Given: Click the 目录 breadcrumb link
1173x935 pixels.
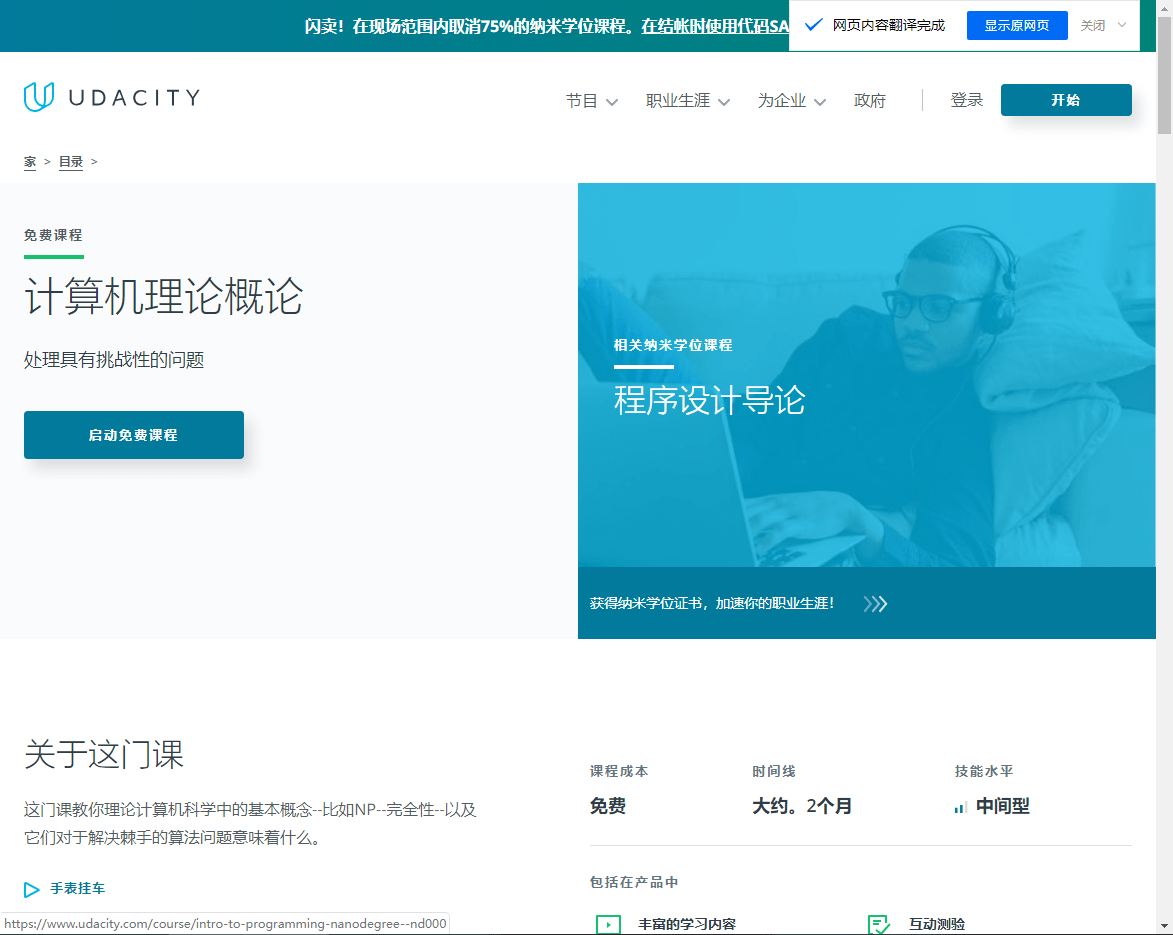Looking at the screenshot, I should 71,162.
